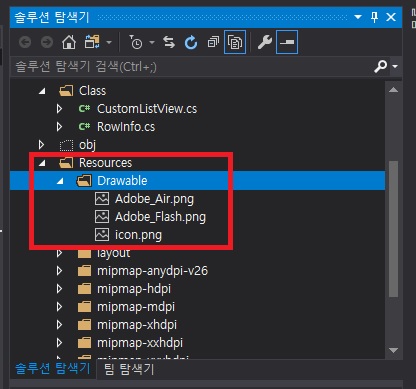Open Properties with the wrench icon
This screenshot has width=416, height=389.
(265, 42)
